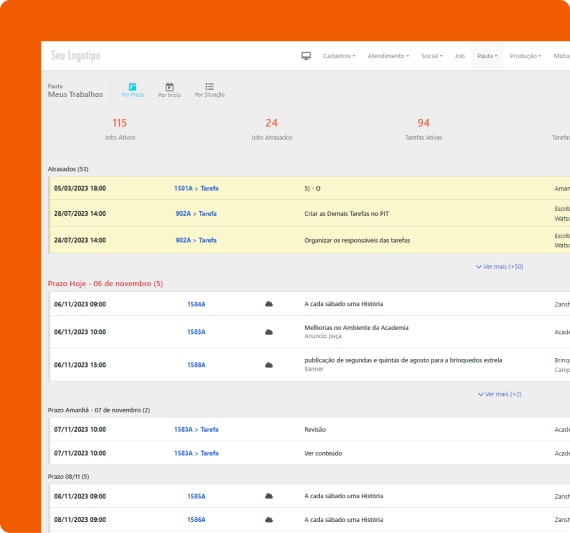Select the Por Situação list icon
Image resolution: width=570 pixels, height=533 pixels.
(x=209, y=87)
